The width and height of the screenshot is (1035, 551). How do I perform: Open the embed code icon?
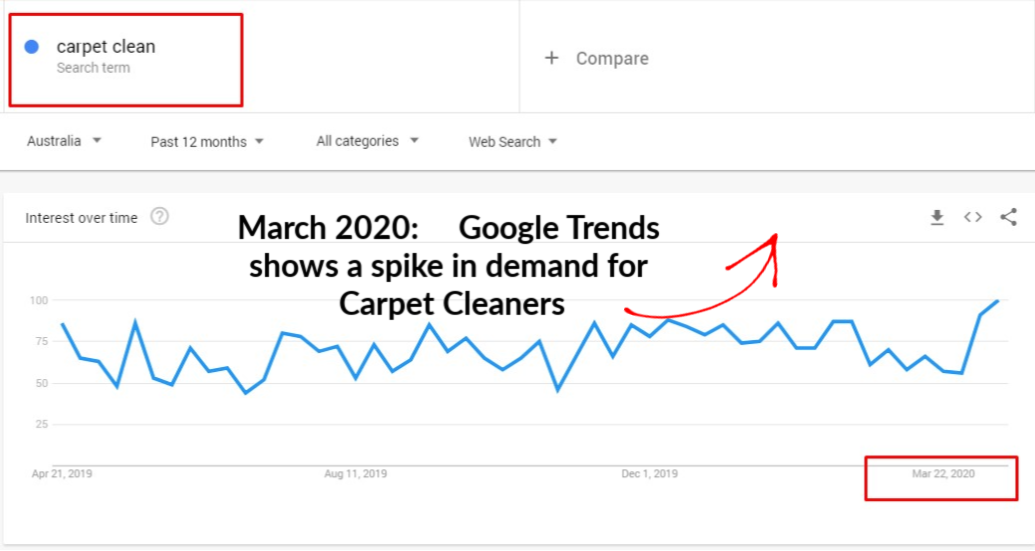coord(972,217)
